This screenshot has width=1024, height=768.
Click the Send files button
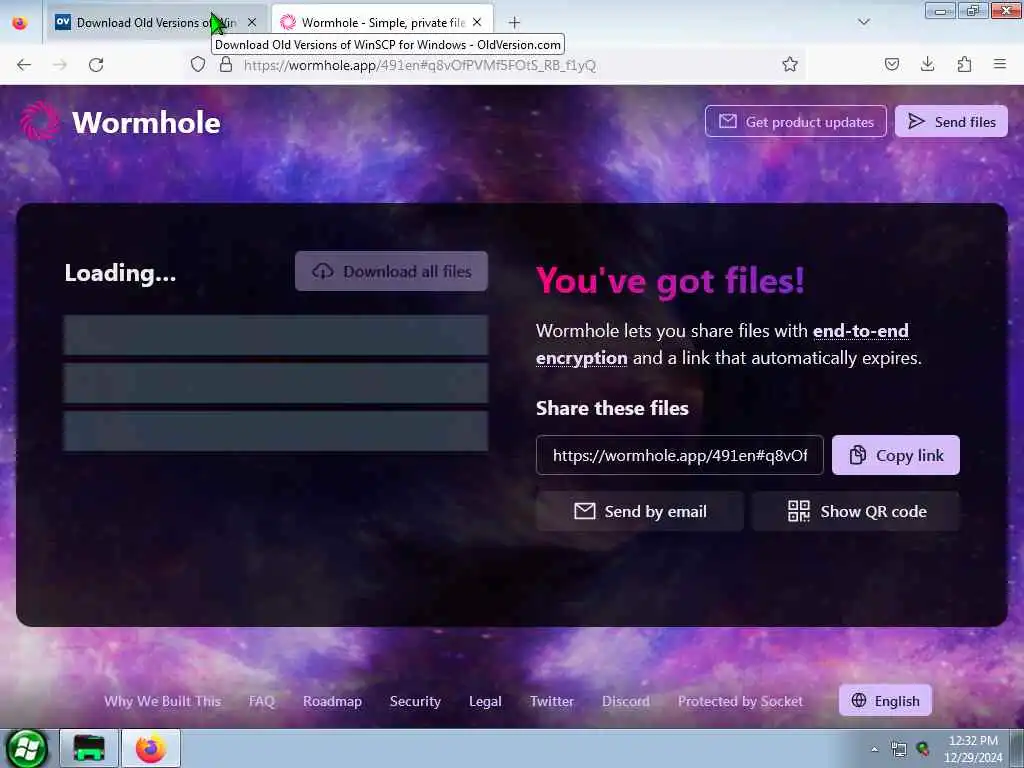(x=951, y=121)
